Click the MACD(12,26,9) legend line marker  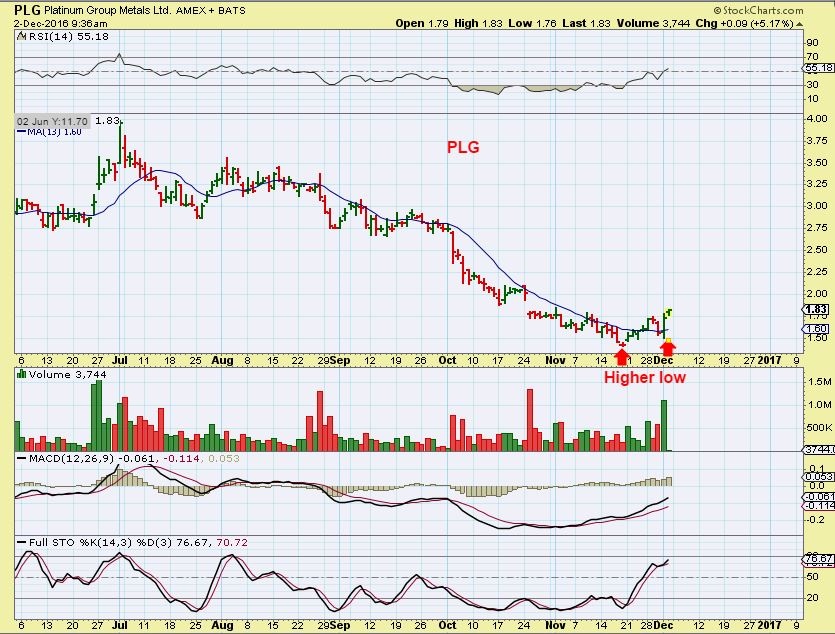pyautogui.click(x=21, y=458)
